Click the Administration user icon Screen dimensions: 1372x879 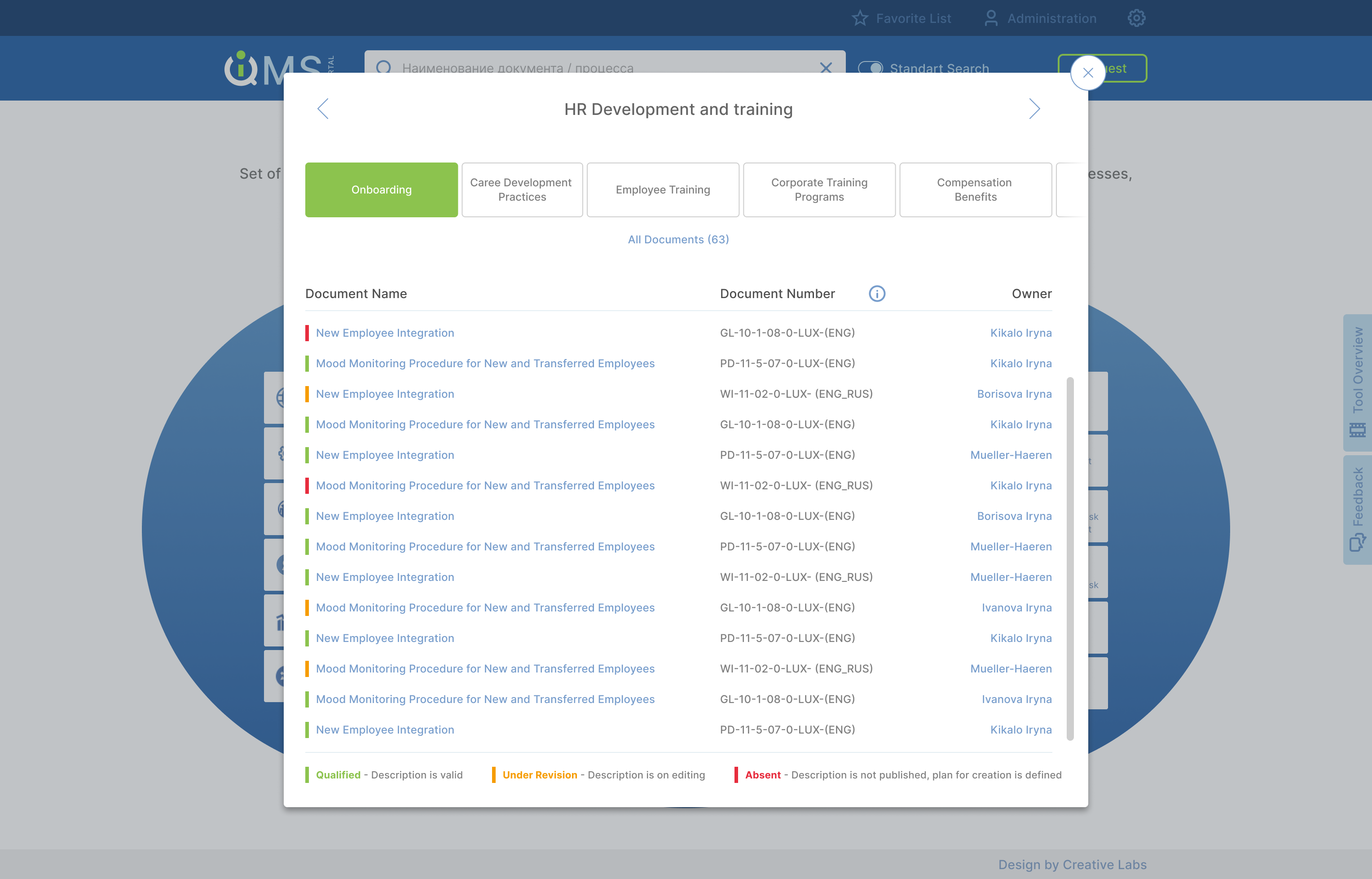click(991, 18)
